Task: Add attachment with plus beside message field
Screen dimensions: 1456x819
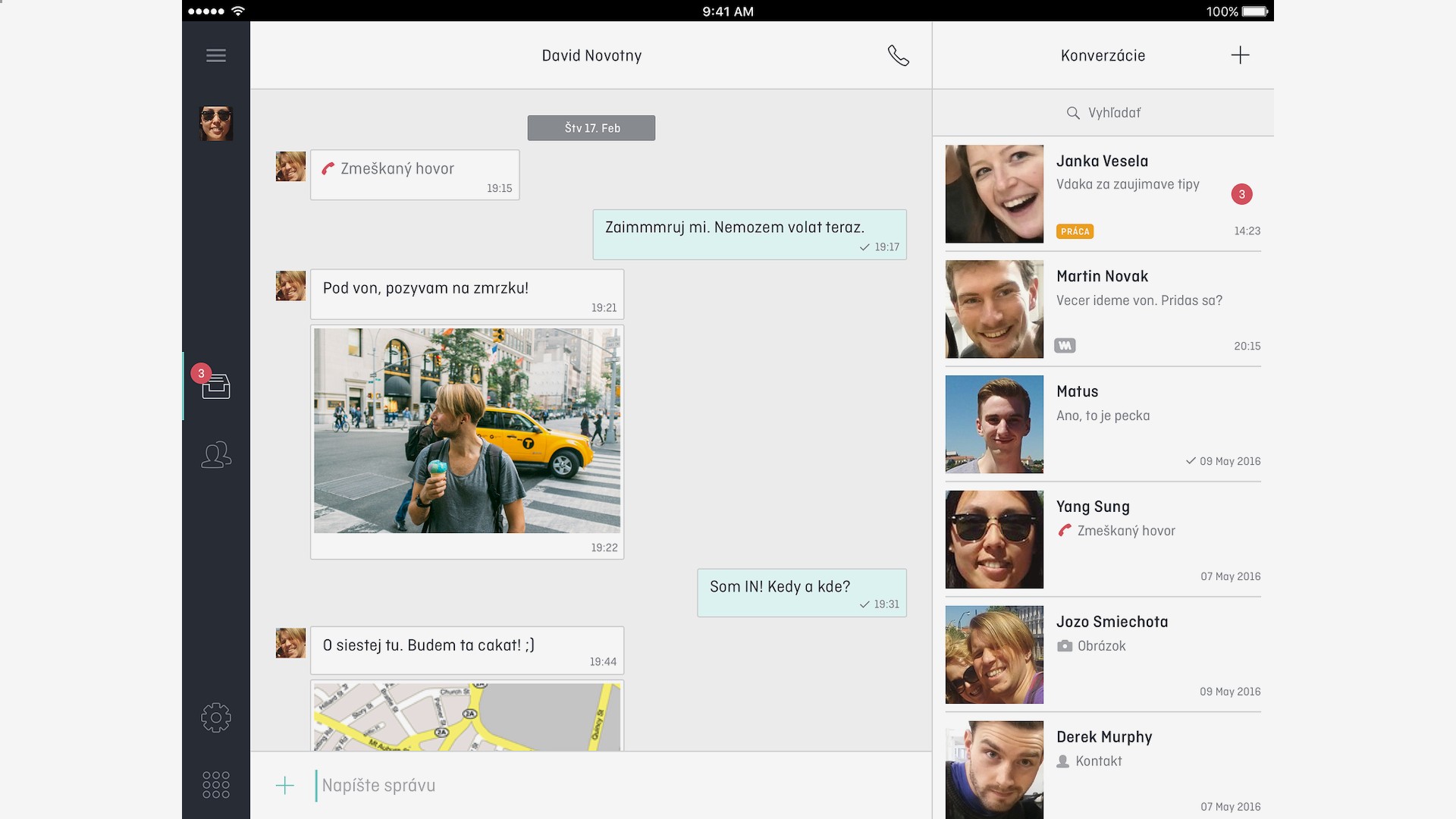Action: point(285,786)
